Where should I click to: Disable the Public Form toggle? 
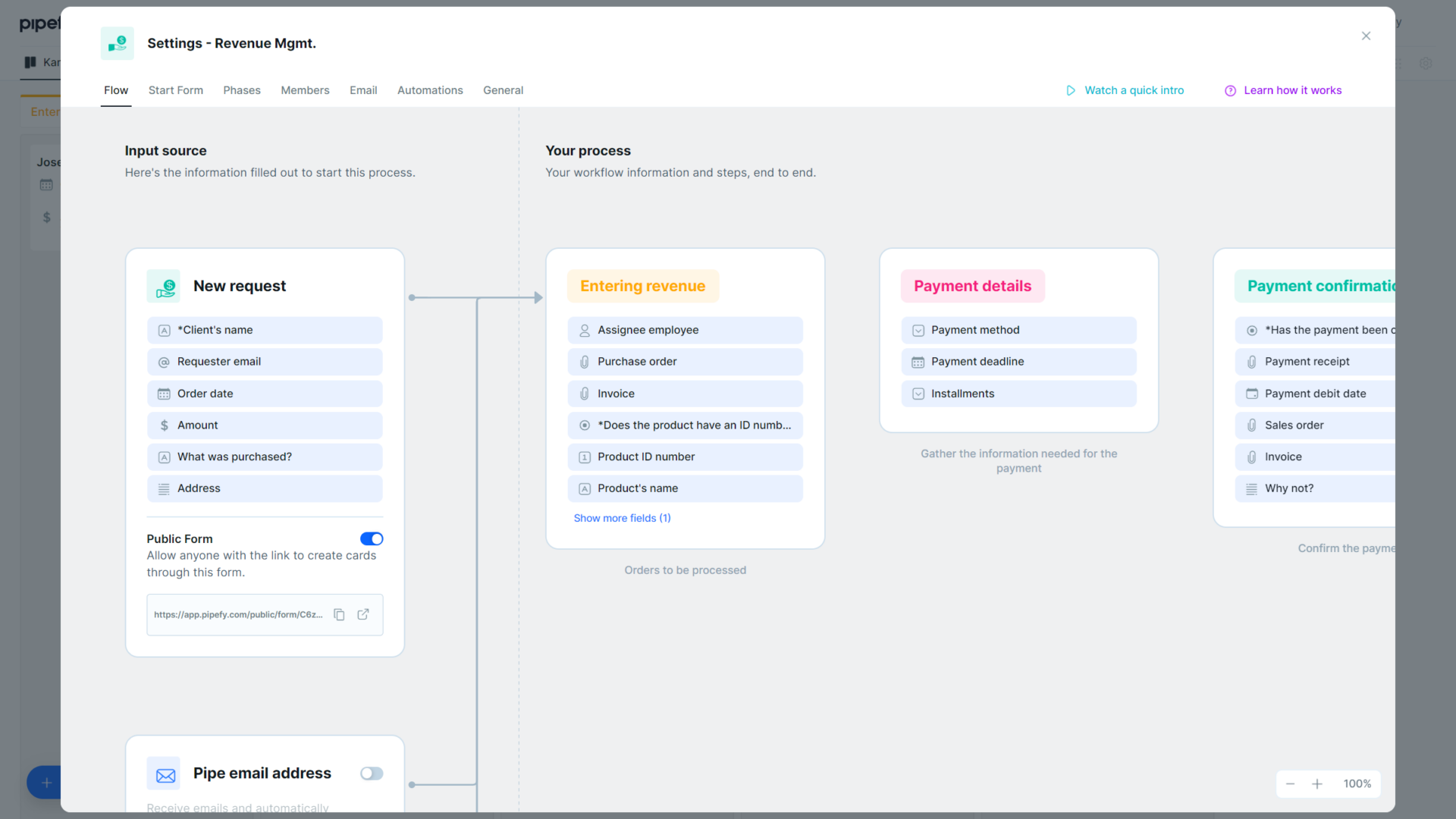[371, 538]
